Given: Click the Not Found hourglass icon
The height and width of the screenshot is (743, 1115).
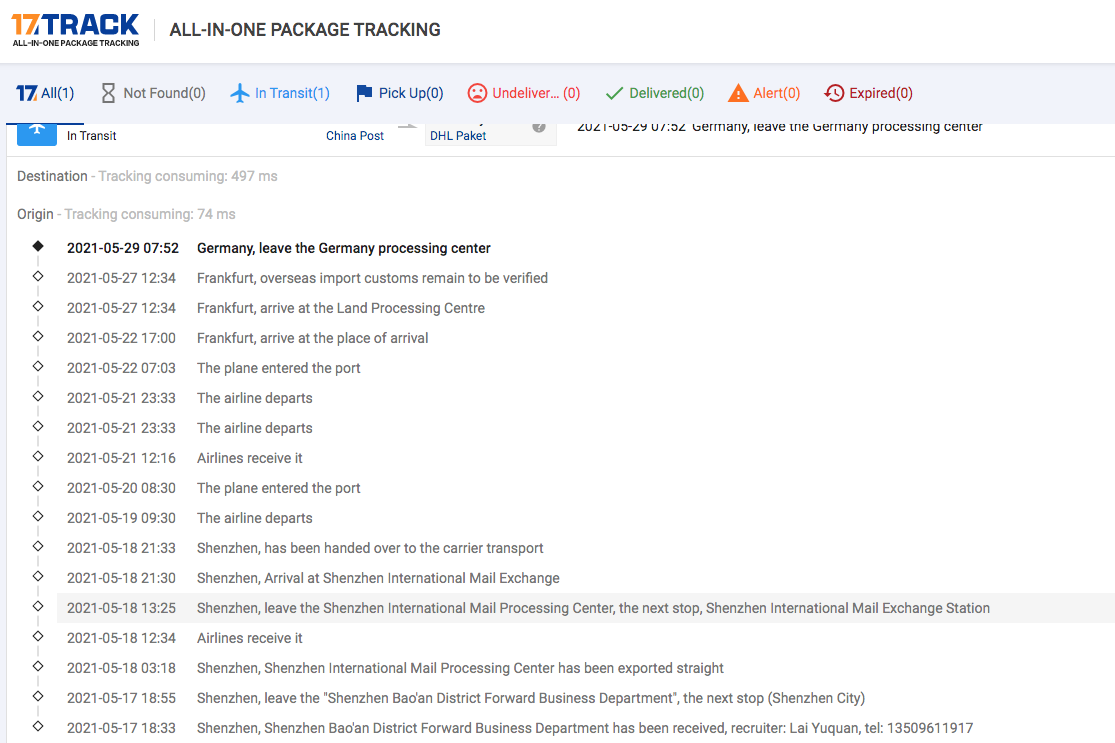Looking at the screenshot, I should coord(108,93).
